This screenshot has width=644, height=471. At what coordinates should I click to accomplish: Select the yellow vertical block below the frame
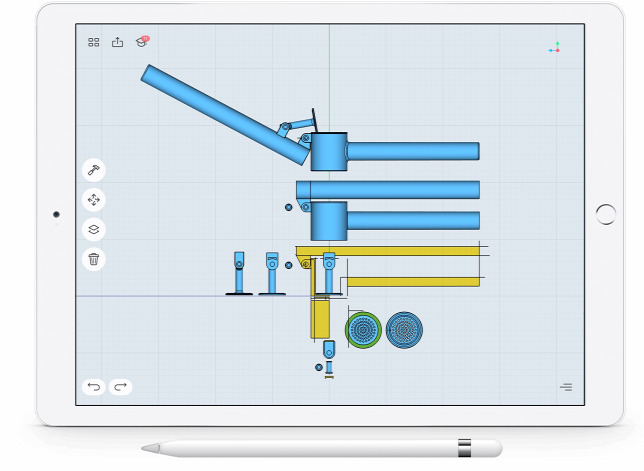(x=320, y=319)
